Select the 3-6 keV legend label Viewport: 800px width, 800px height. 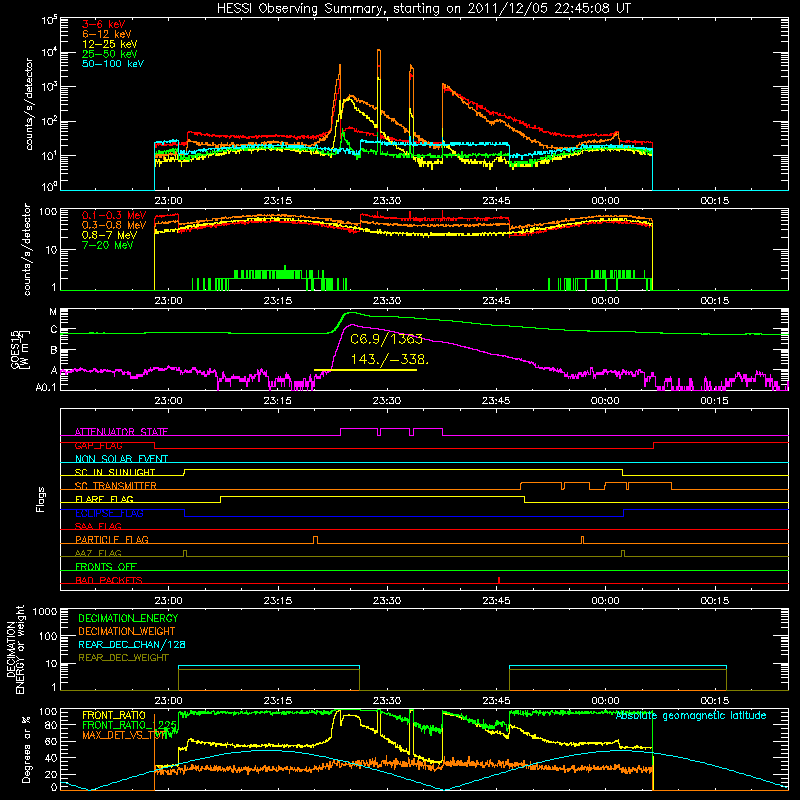103,24
